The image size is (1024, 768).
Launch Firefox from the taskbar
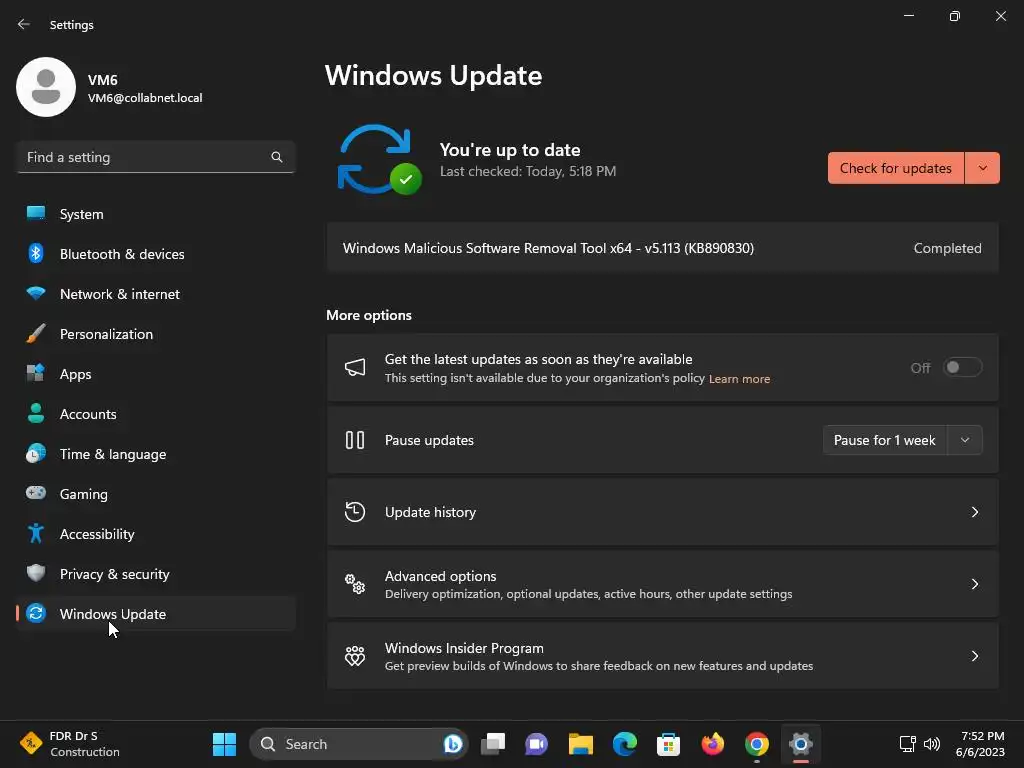(712, 744)
